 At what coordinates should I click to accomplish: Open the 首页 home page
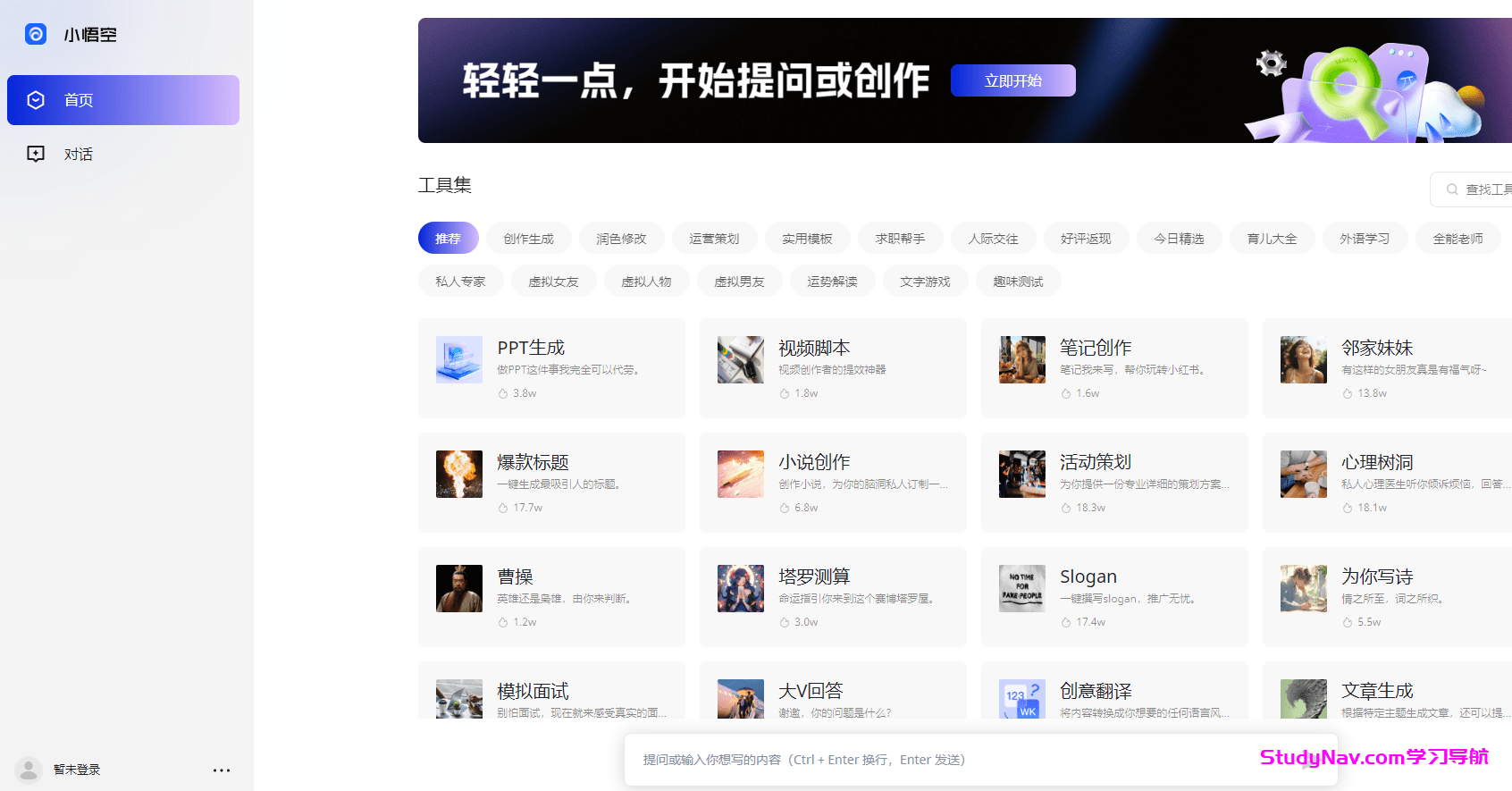tap(123, 100)
